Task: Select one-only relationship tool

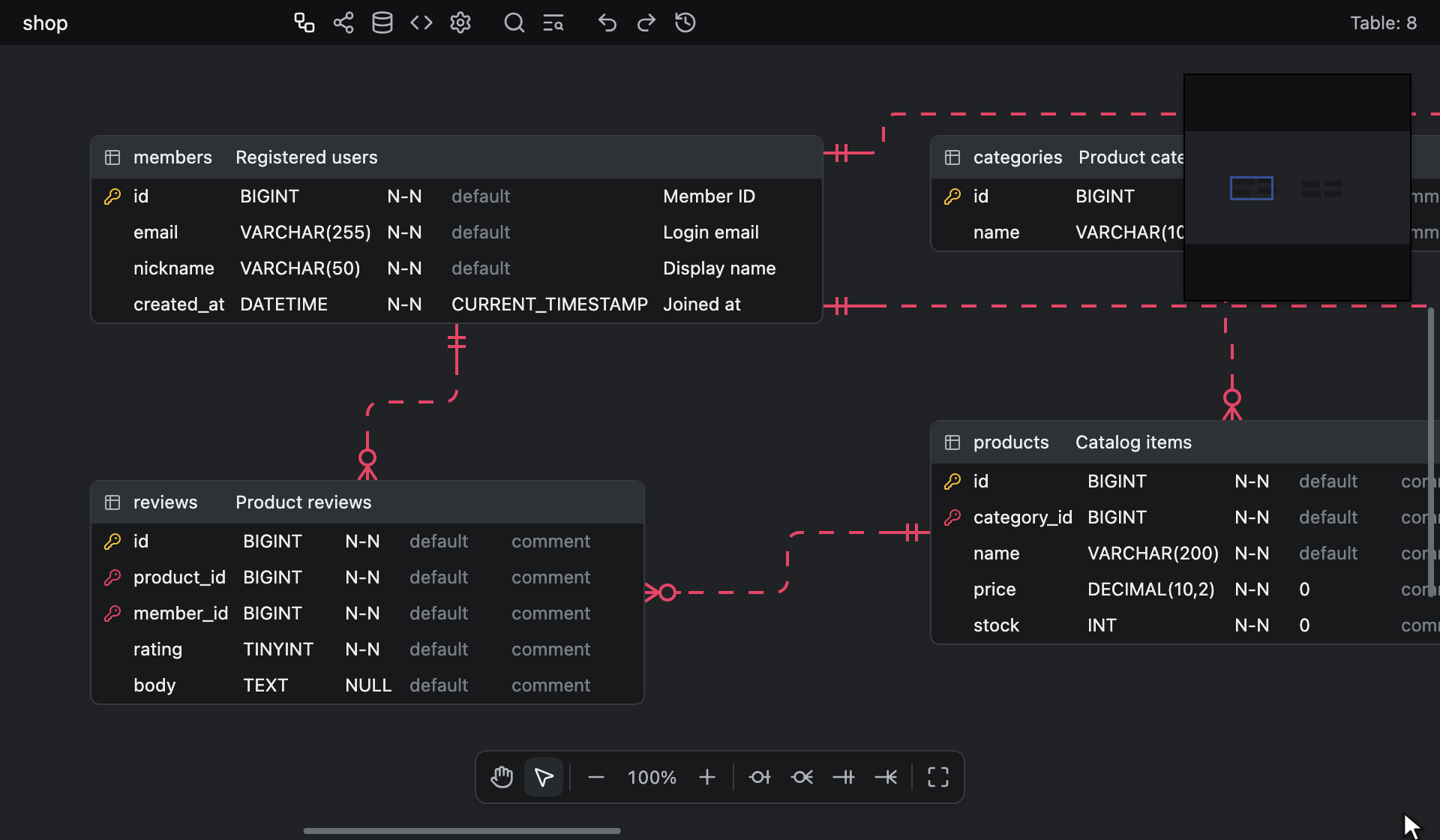Action: click(844, 777)
